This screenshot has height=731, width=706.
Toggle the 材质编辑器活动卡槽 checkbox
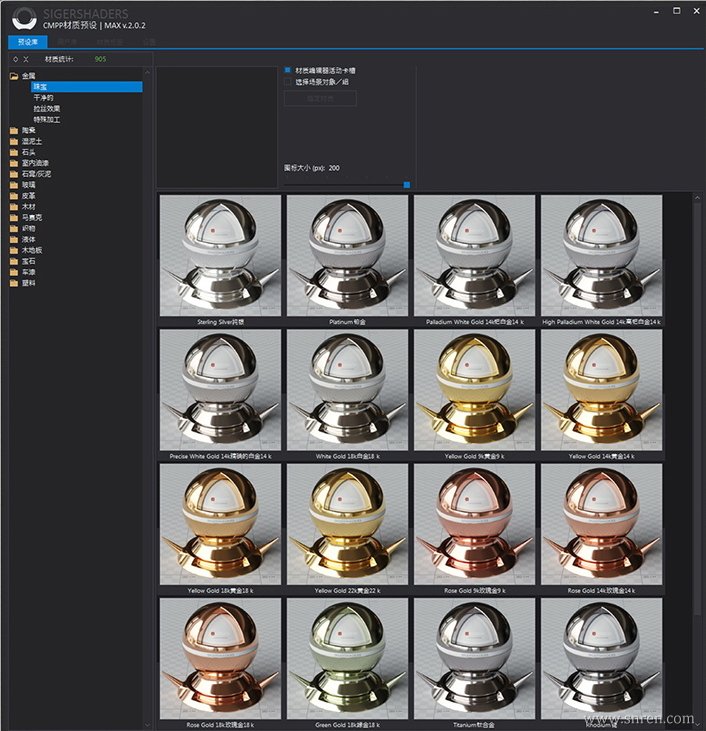point(288,71)
